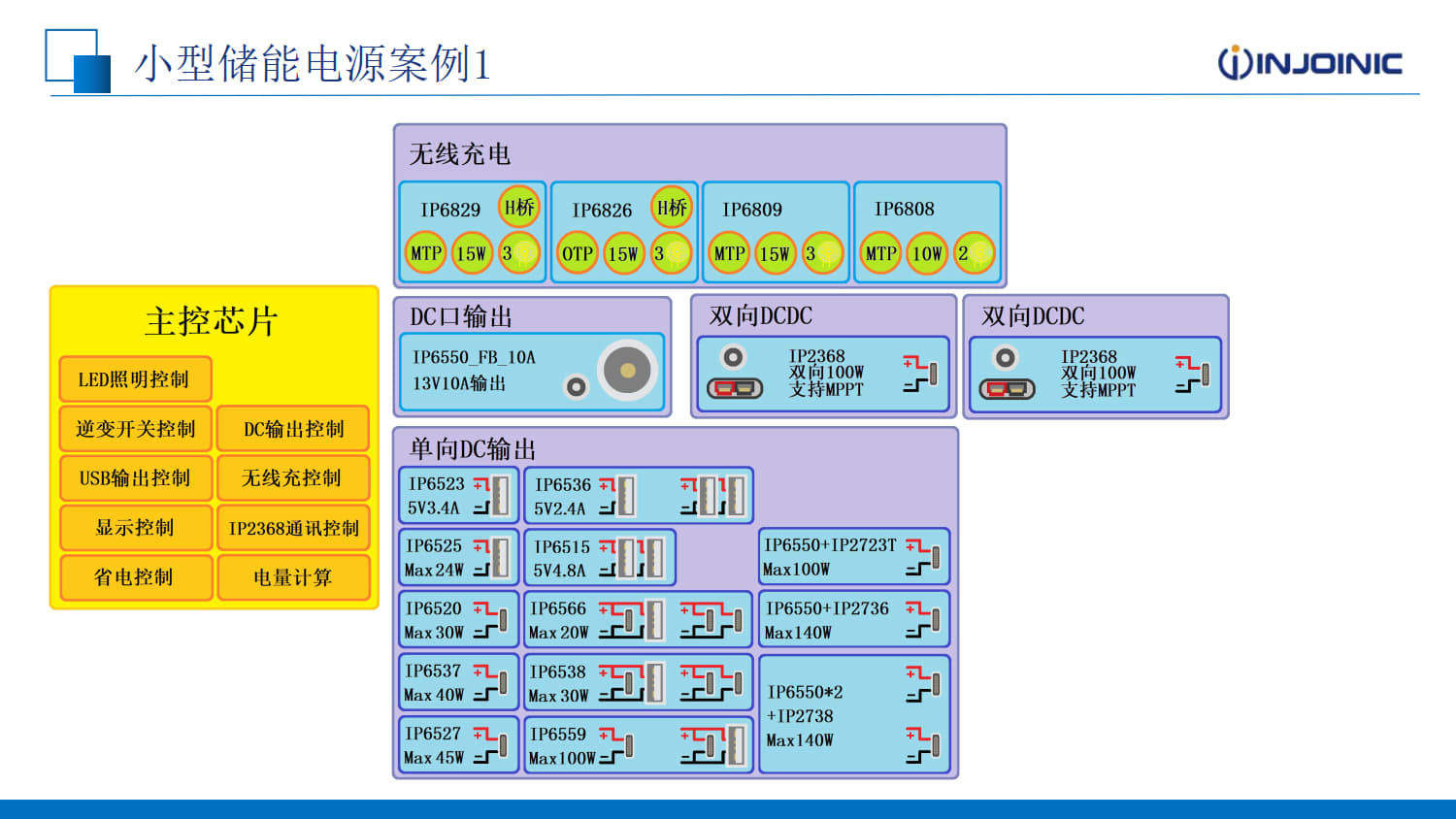Screen dimensions: 1456x819
Task: Select the LED照明控制 block
Action: (135, 378)
